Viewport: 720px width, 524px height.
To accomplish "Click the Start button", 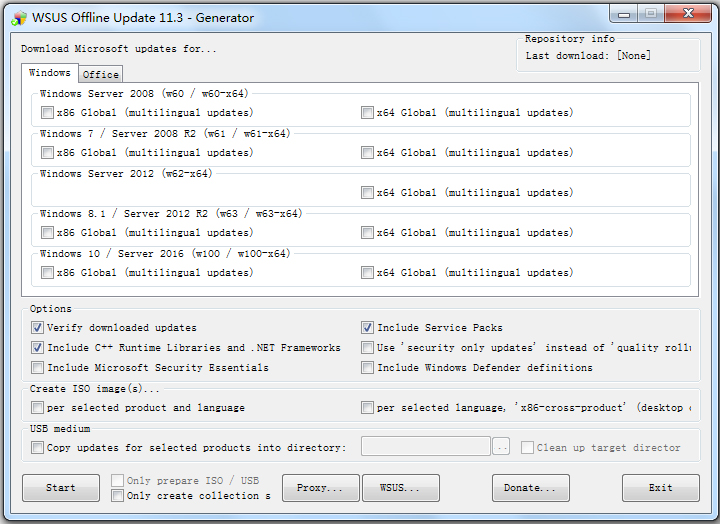I will pos(61,488).
